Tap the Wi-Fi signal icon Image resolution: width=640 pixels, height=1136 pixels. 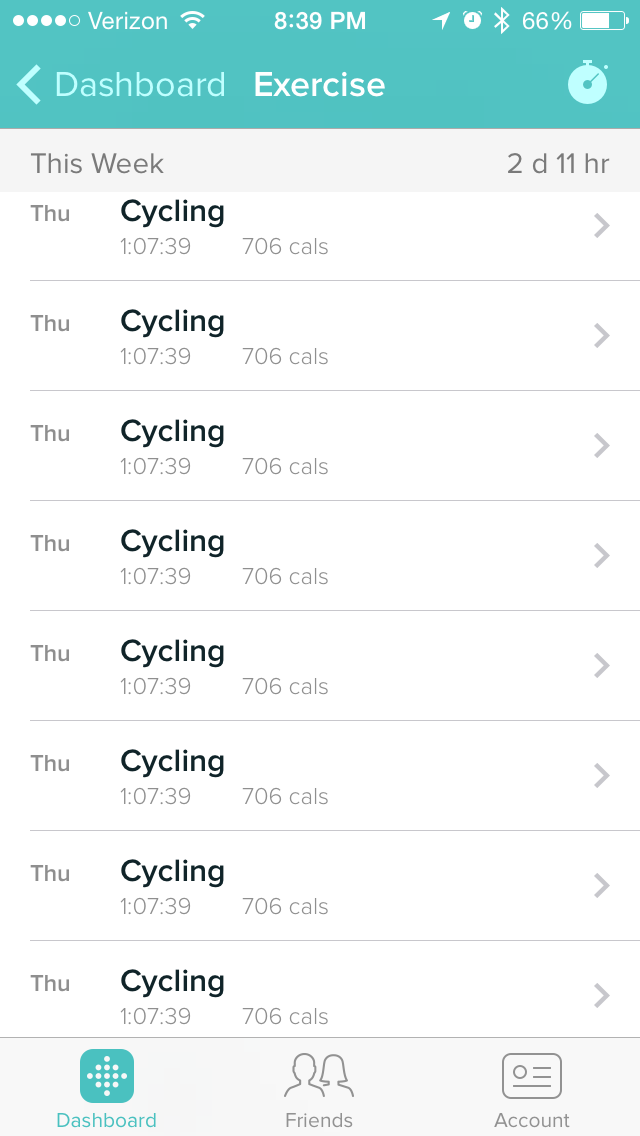tap(191, 21)
